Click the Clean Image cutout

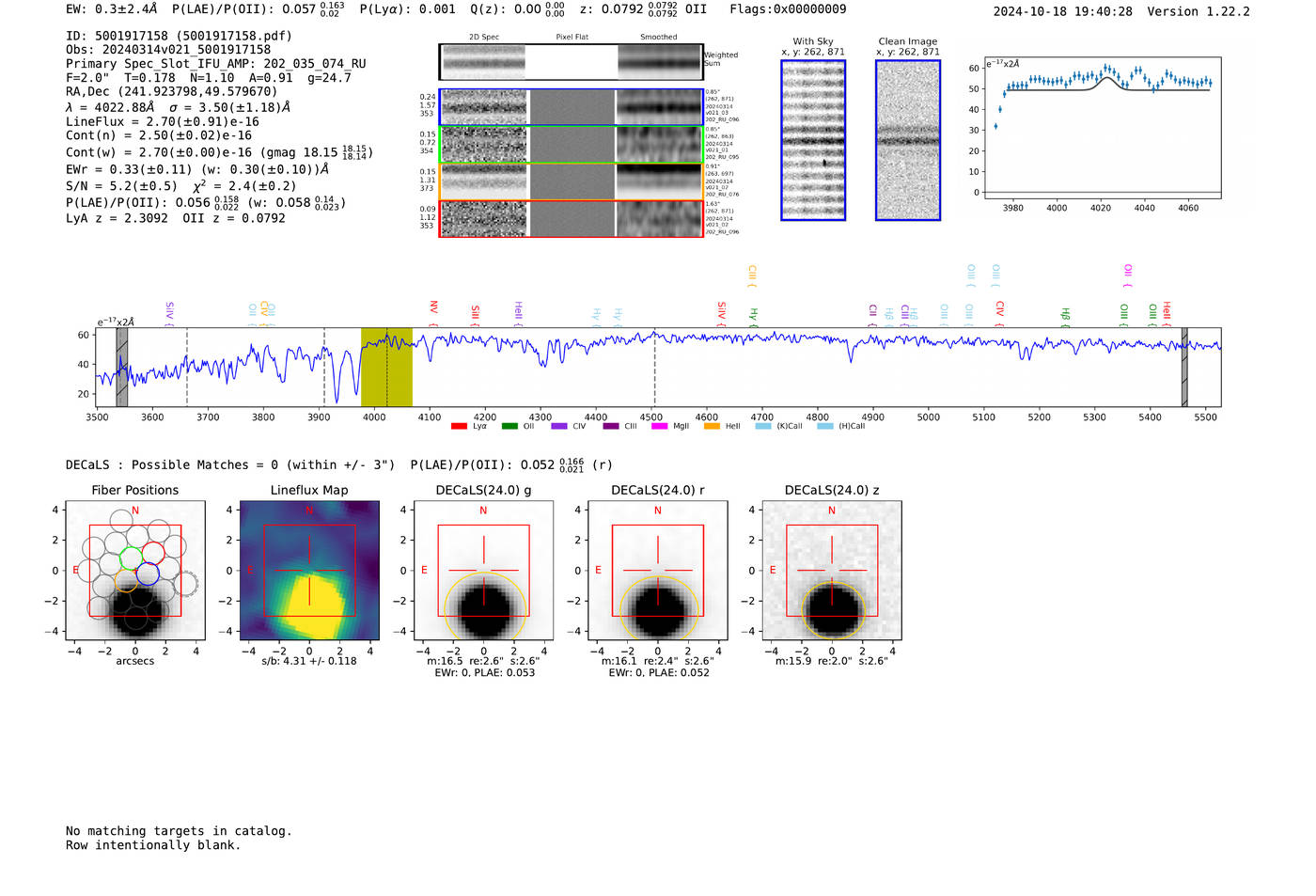908,140
